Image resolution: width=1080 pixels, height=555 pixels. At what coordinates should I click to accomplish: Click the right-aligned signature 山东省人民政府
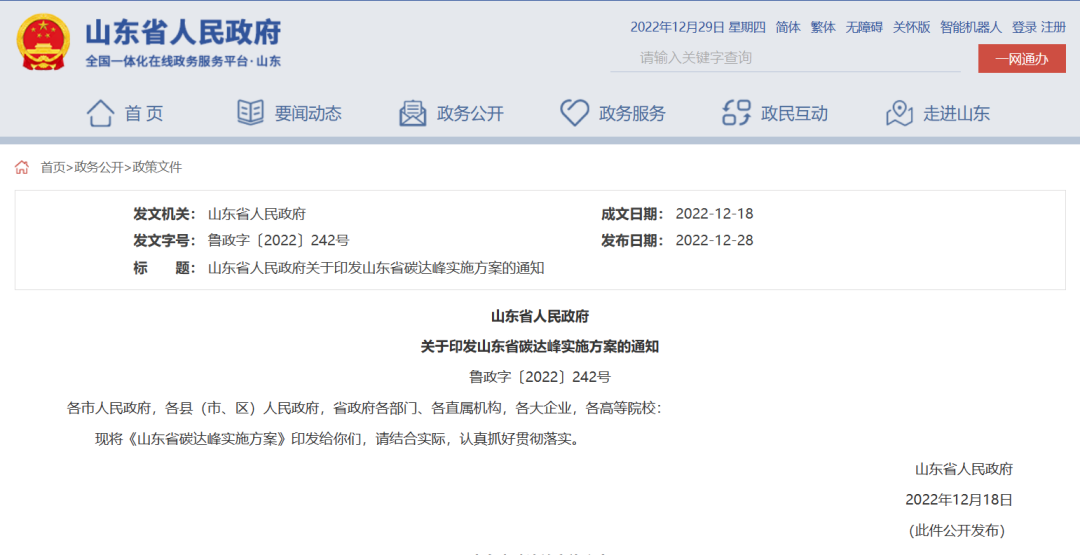(964, 470)
